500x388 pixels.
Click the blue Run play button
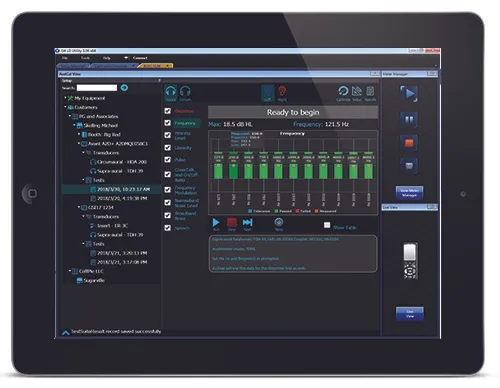(216, 222)
